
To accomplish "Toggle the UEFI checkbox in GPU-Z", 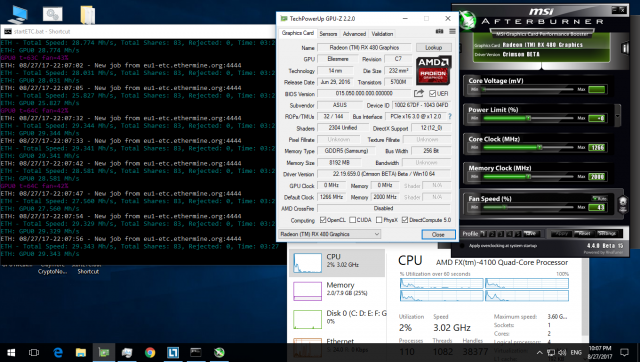I will [433, 93].
